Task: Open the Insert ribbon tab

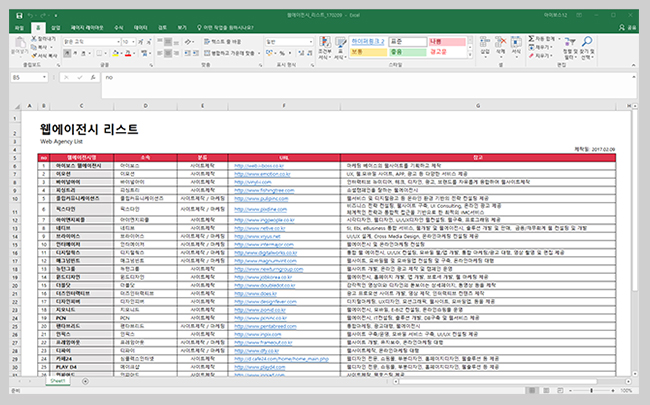Action: 56,28
